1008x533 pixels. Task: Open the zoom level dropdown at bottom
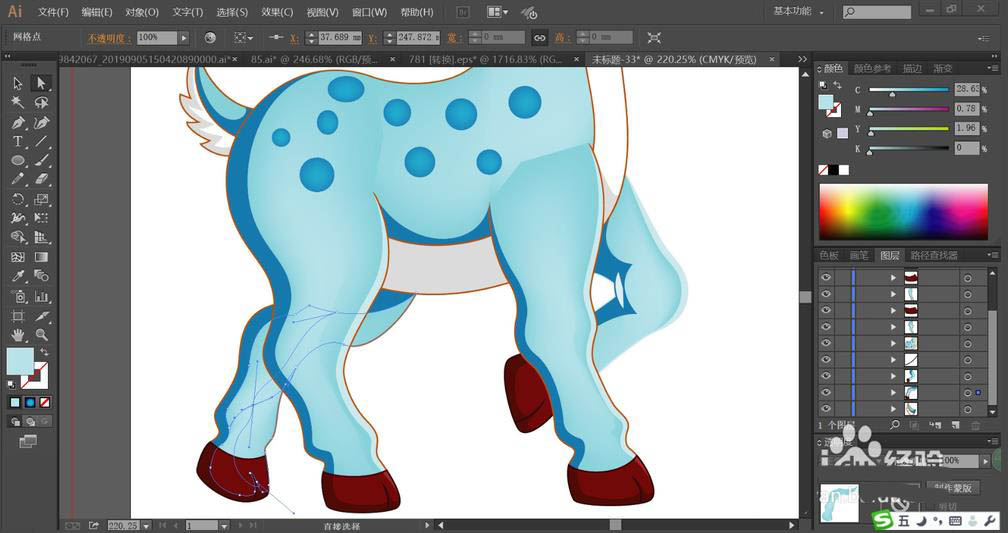[147, 526]
